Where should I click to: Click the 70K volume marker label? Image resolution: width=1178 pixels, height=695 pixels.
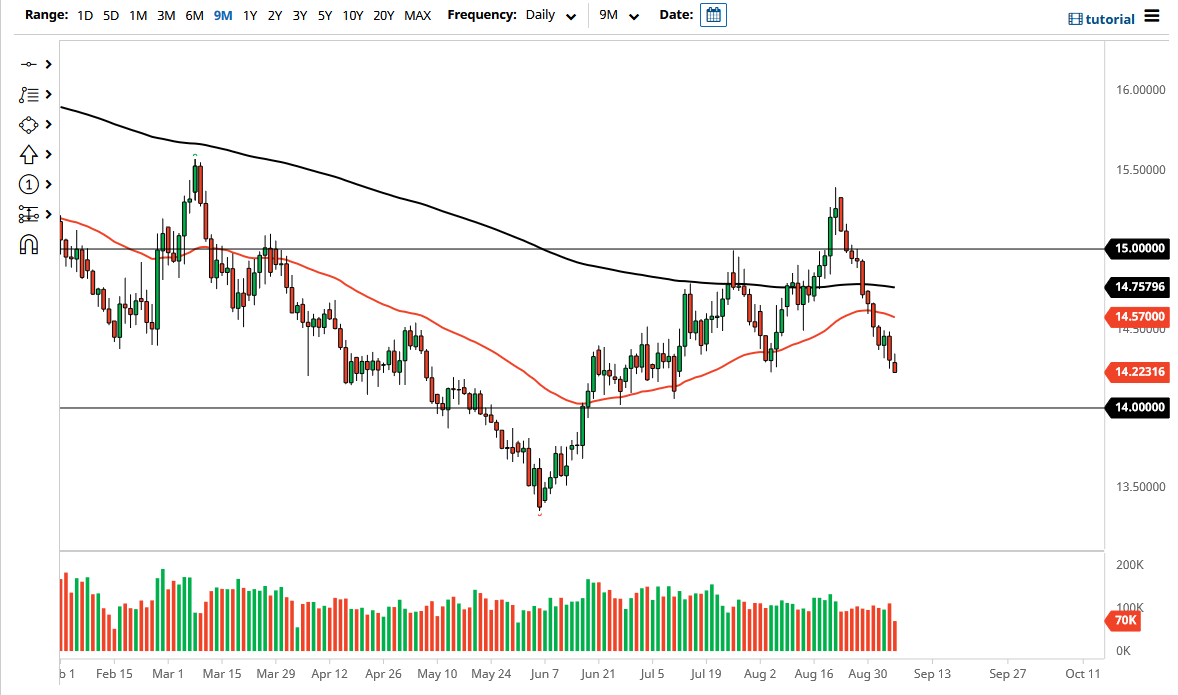pos(1124,620)
